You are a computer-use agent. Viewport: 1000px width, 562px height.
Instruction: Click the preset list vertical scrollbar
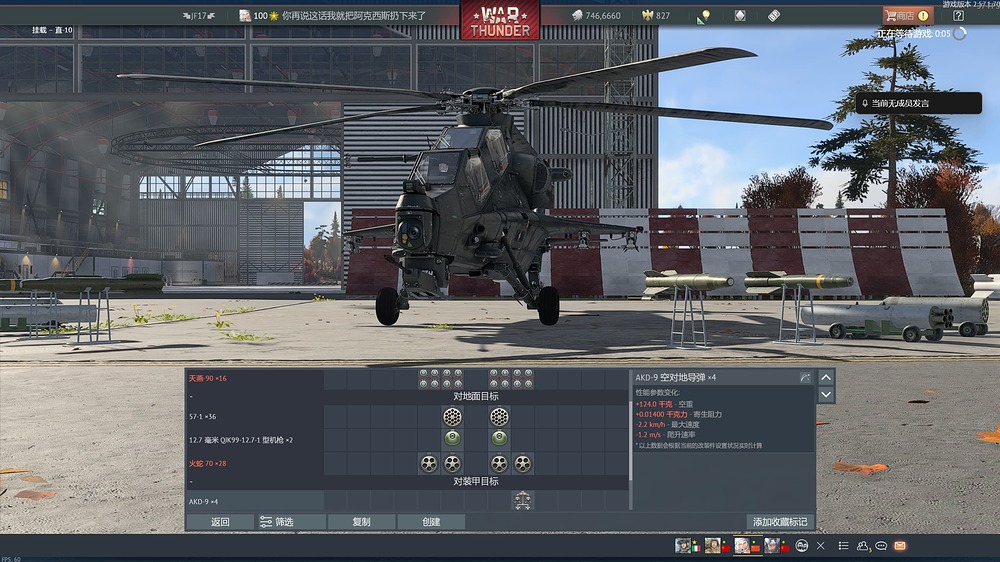pyautogui.click(x=630, y=439)
